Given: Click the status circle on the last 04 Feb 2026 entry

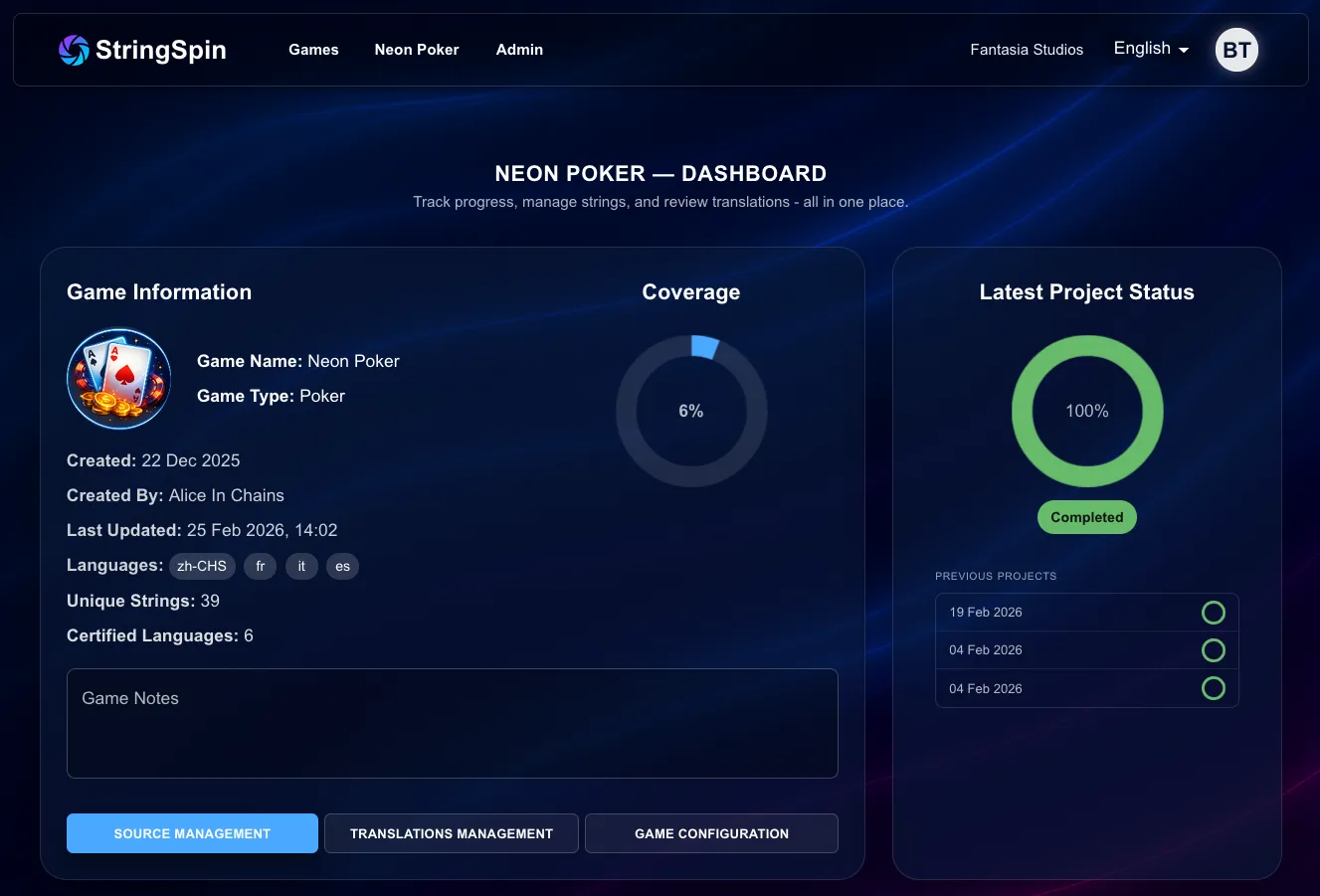Looking at the screenshot, I should click(x=1213, y=687).
